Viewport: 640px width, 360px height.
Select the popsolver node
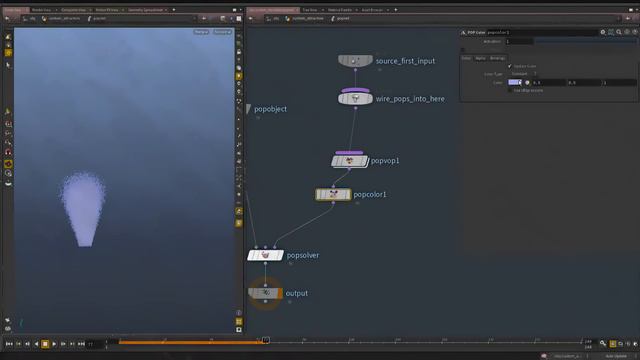(x=265, y=256)
